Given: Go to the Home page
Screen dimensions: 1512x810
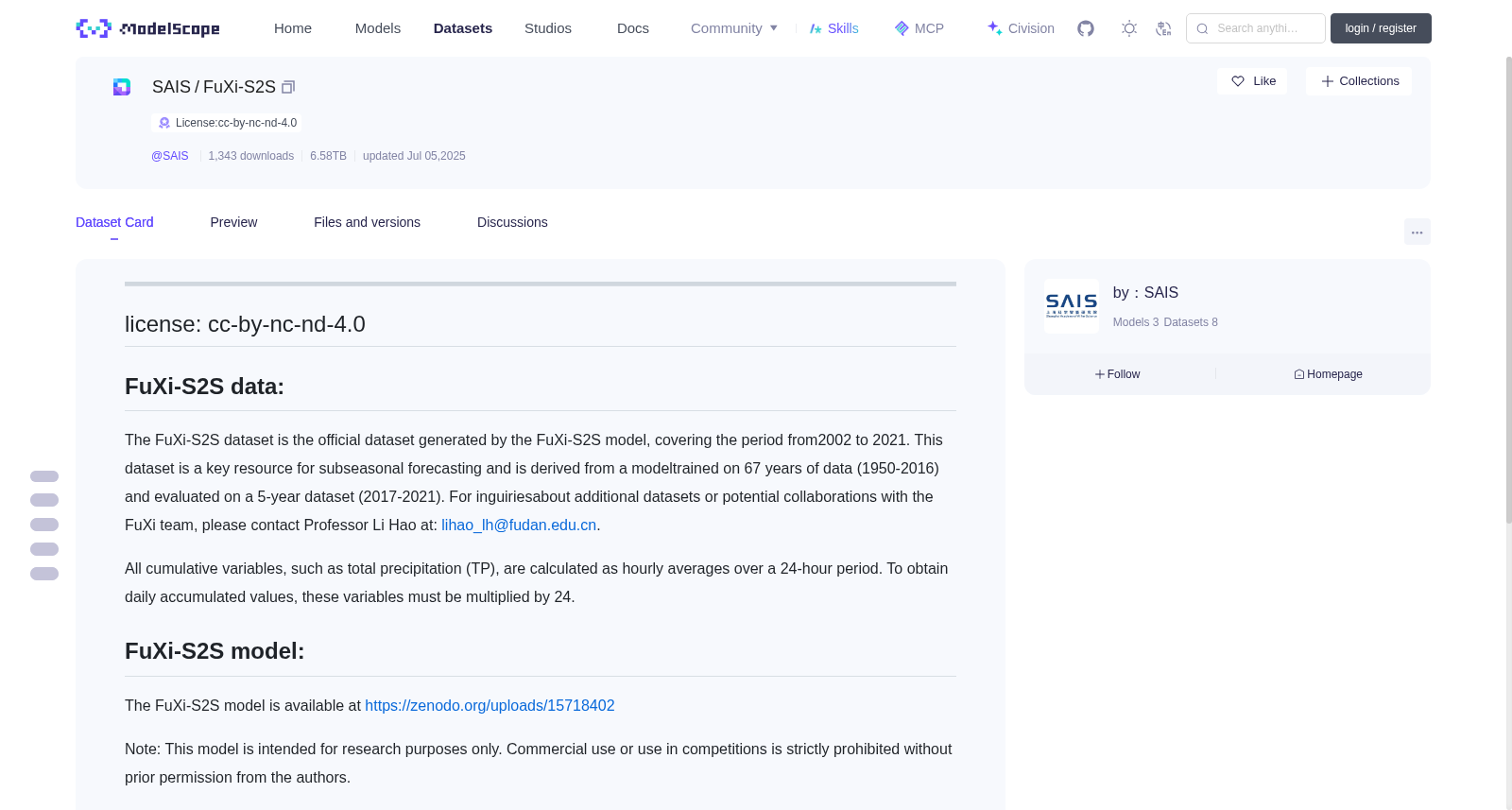Looking at the screenshot, I should 293,28.
